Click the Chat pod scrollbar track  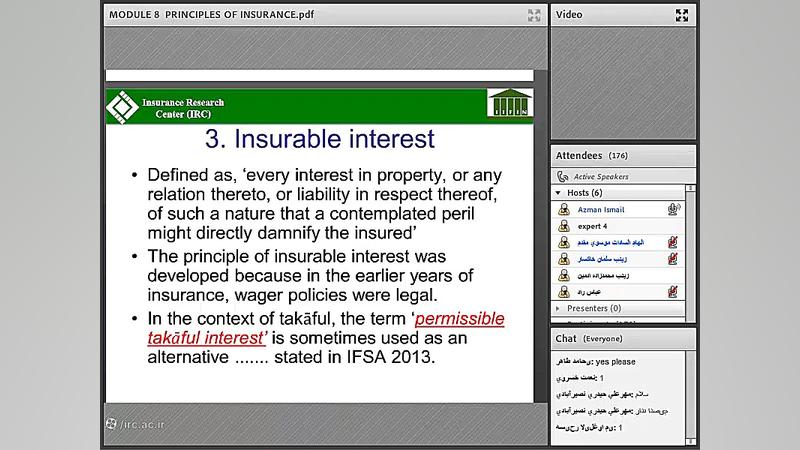click(x=690, y=394)
